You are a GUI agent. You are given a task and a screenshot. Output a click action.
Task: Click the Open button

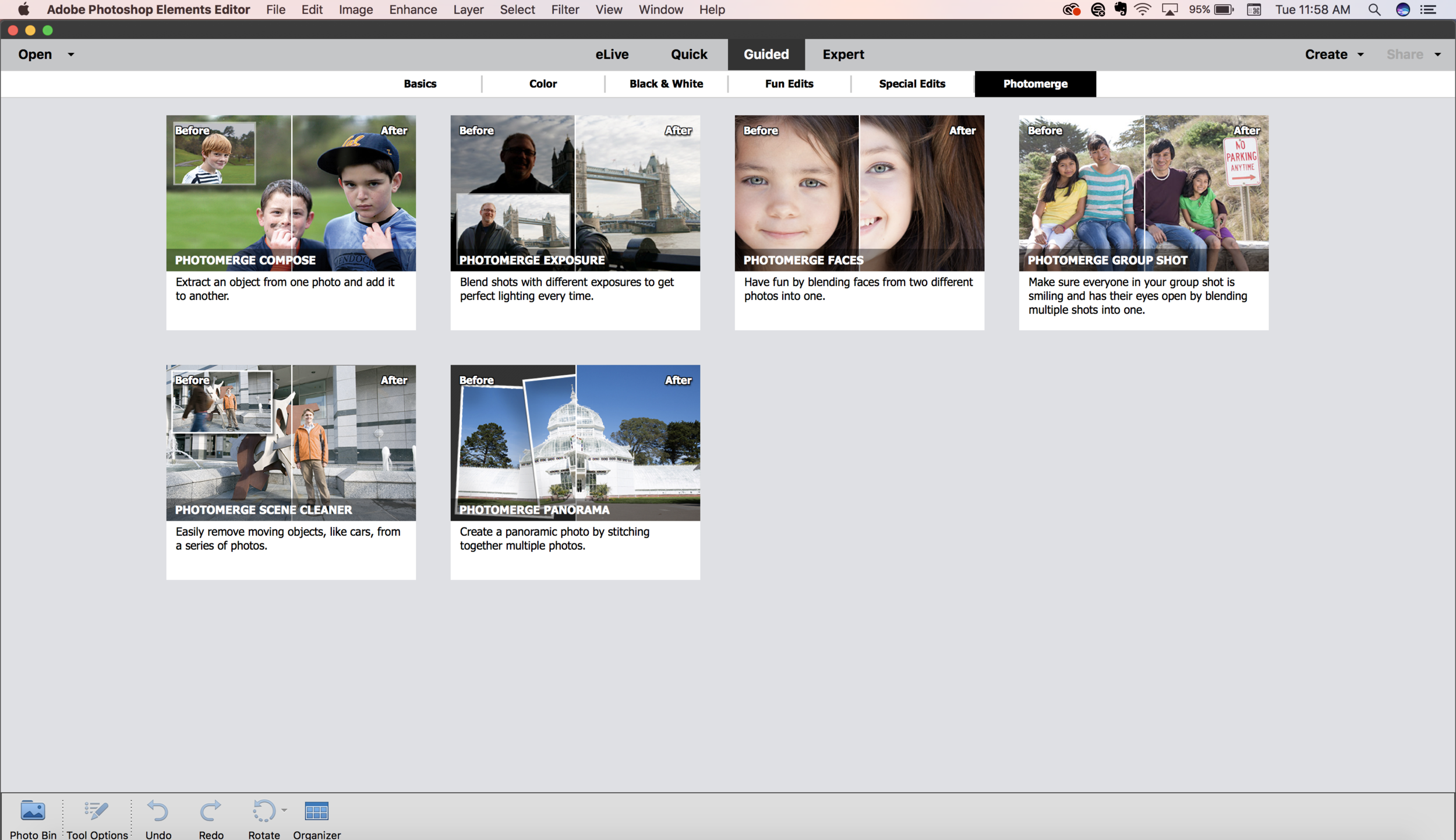35,54
